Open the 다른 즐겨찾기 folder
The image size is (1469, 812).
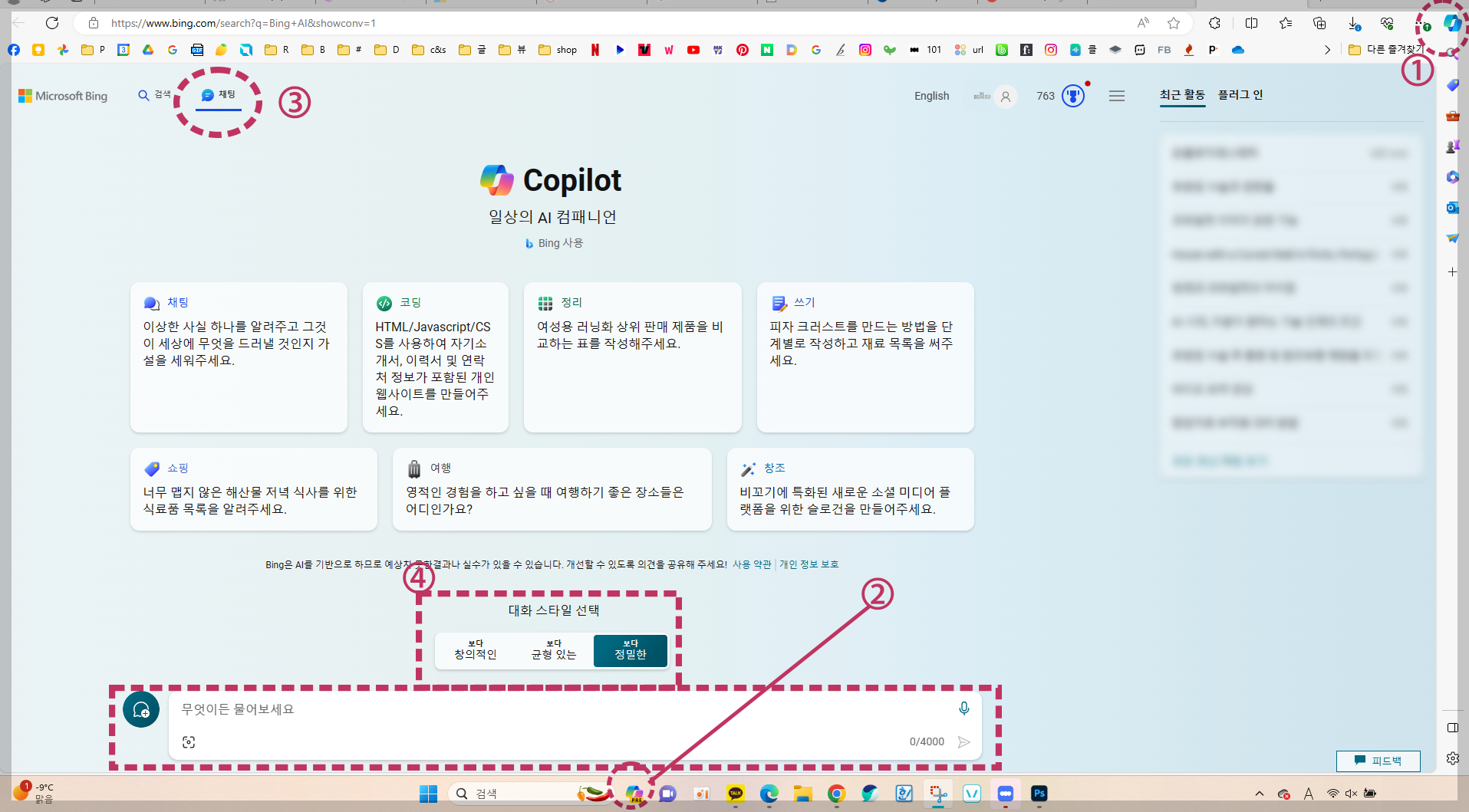tap(1385, 50)
